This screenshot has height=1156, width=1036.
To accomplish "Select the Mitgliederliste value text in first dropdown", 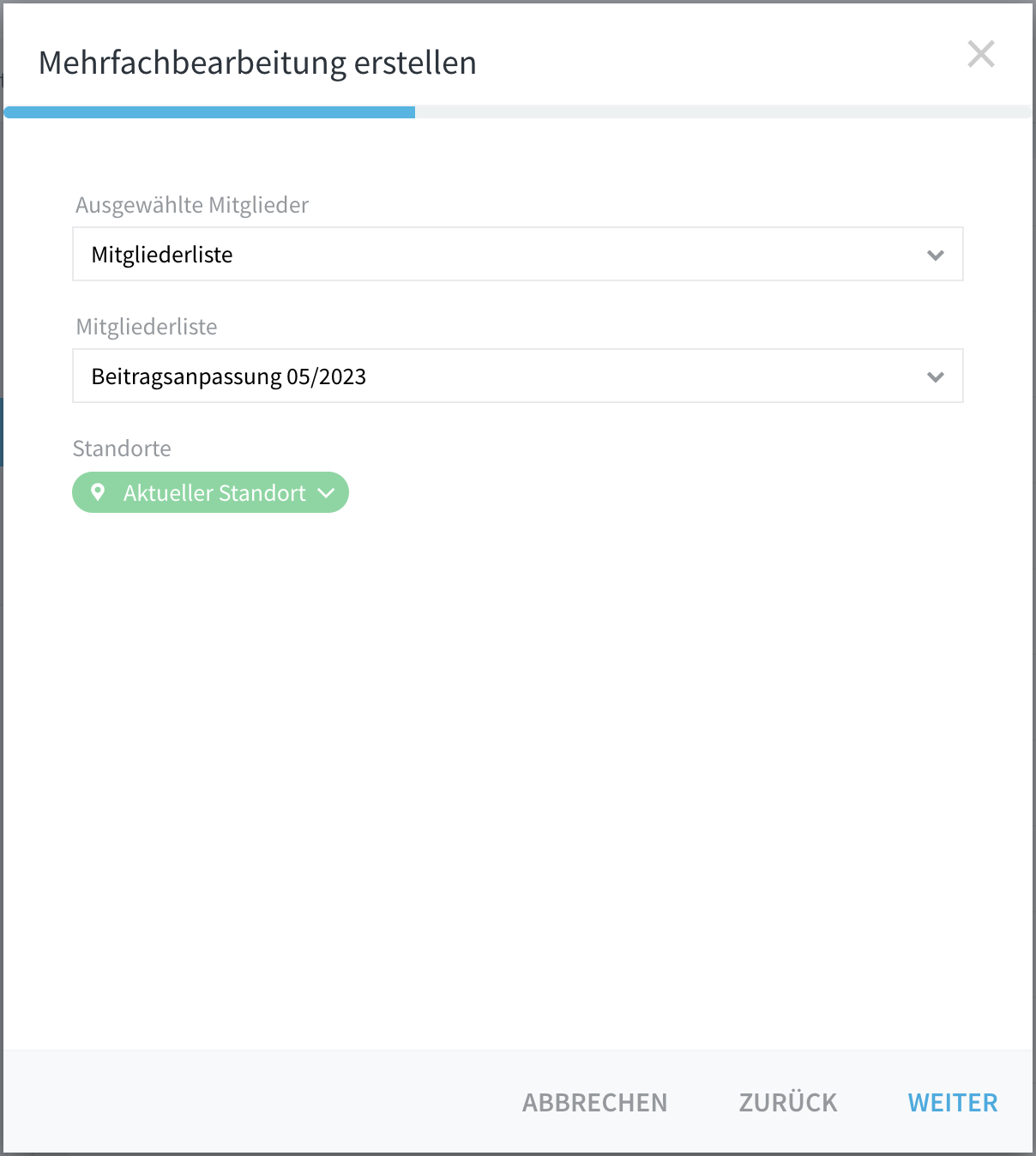I will [162, 255].
